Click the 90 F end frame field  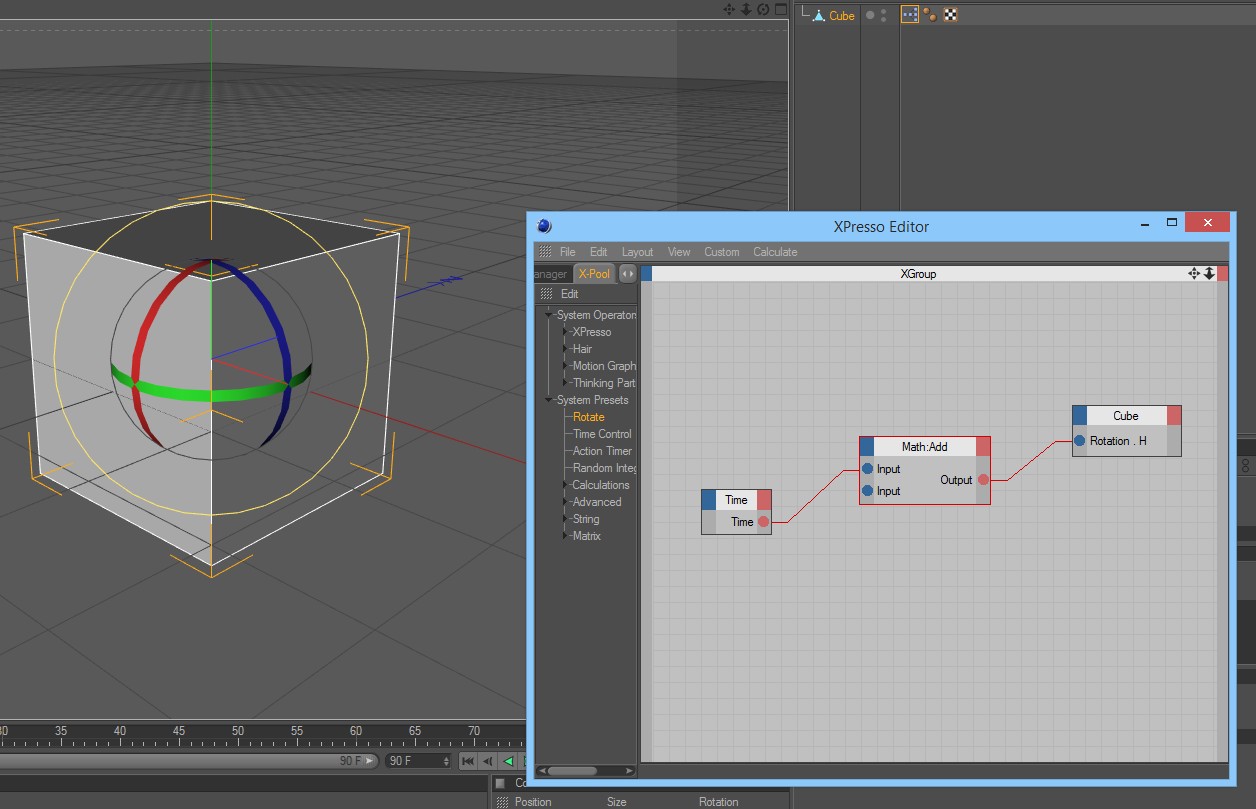[x=417, y=761]
